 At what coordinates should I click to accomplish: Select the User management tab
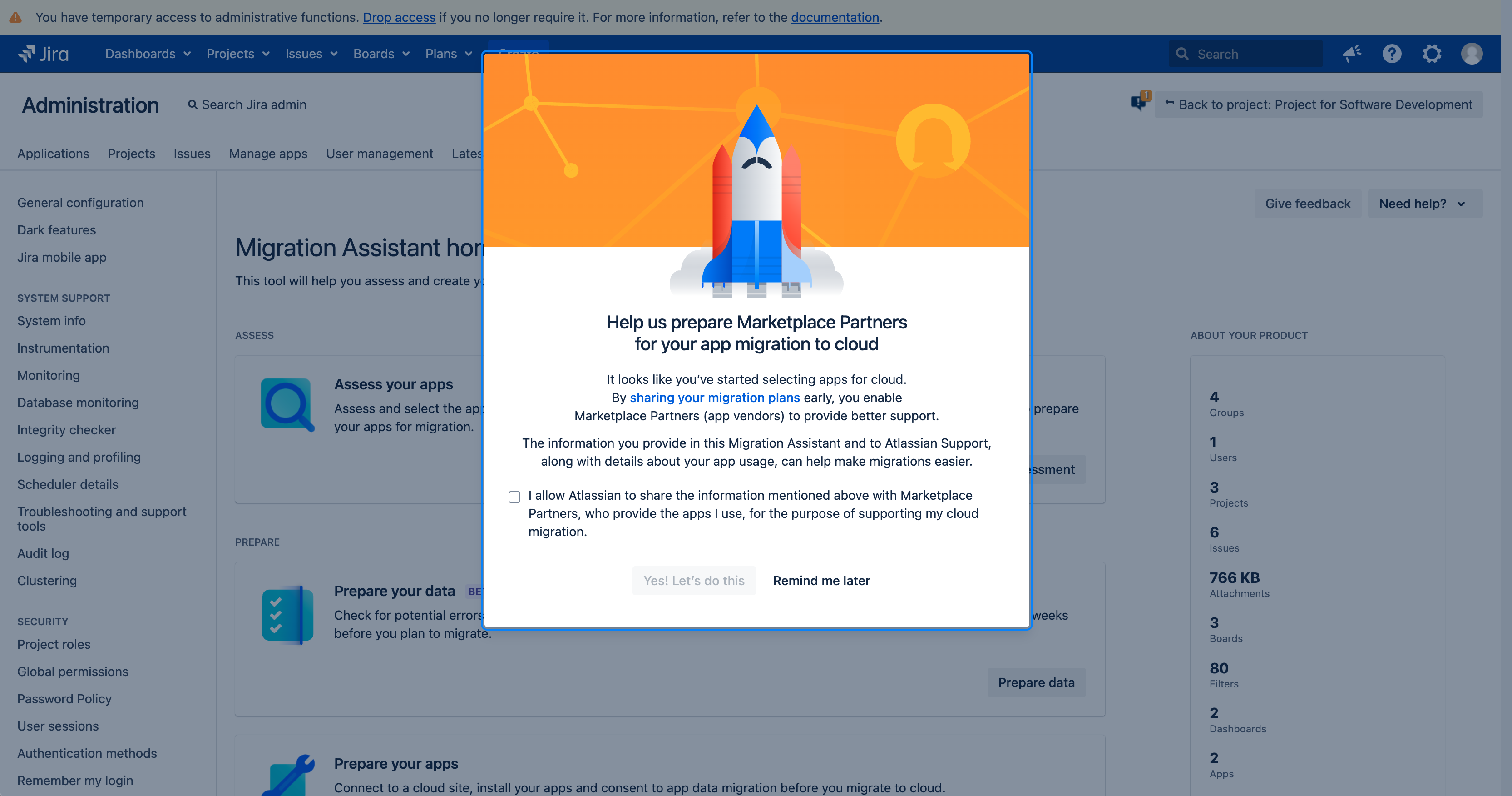click(x=380, y=153)
